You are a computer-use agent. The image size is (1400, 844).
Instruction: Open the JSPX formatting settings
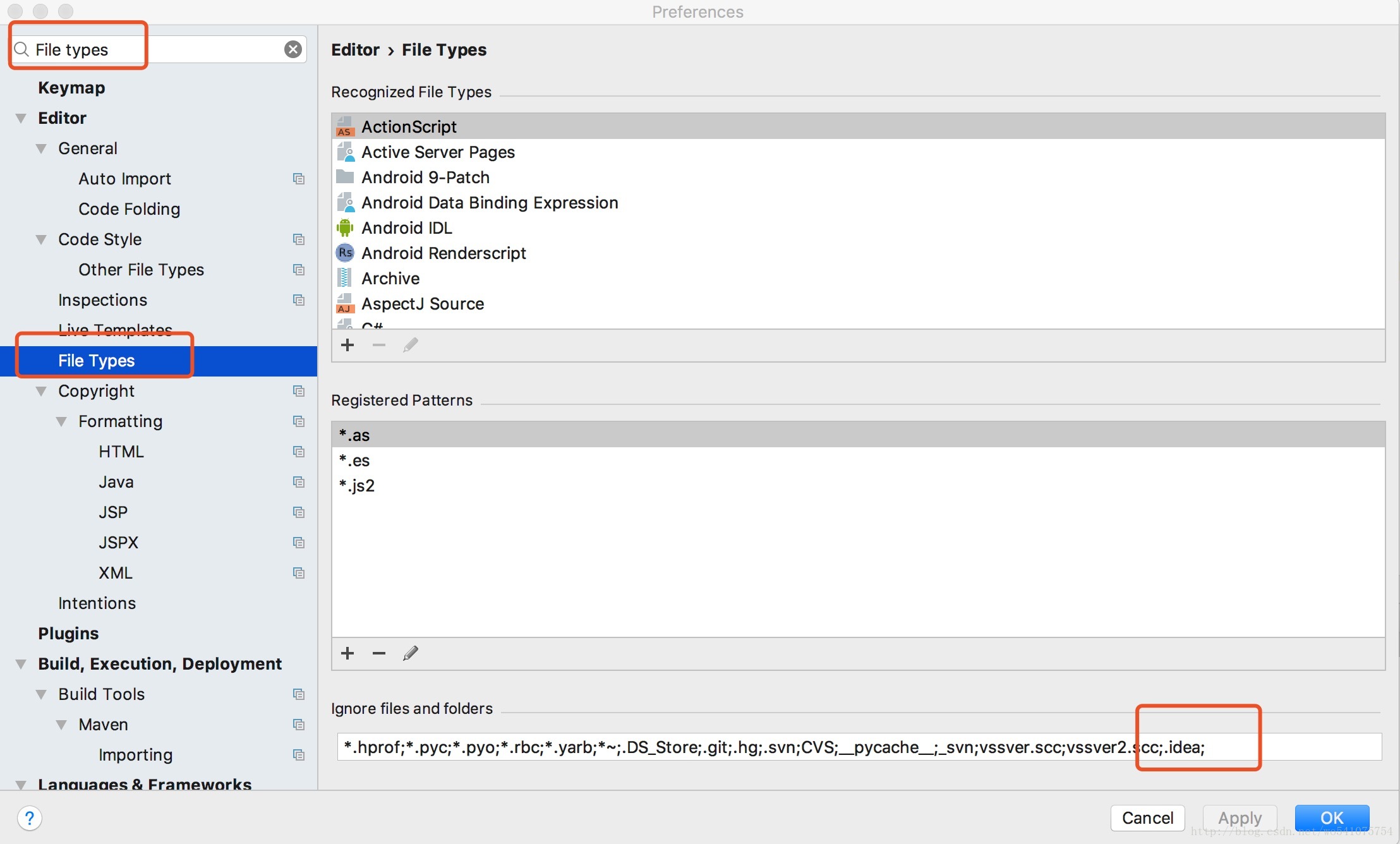tap(118, 543)
